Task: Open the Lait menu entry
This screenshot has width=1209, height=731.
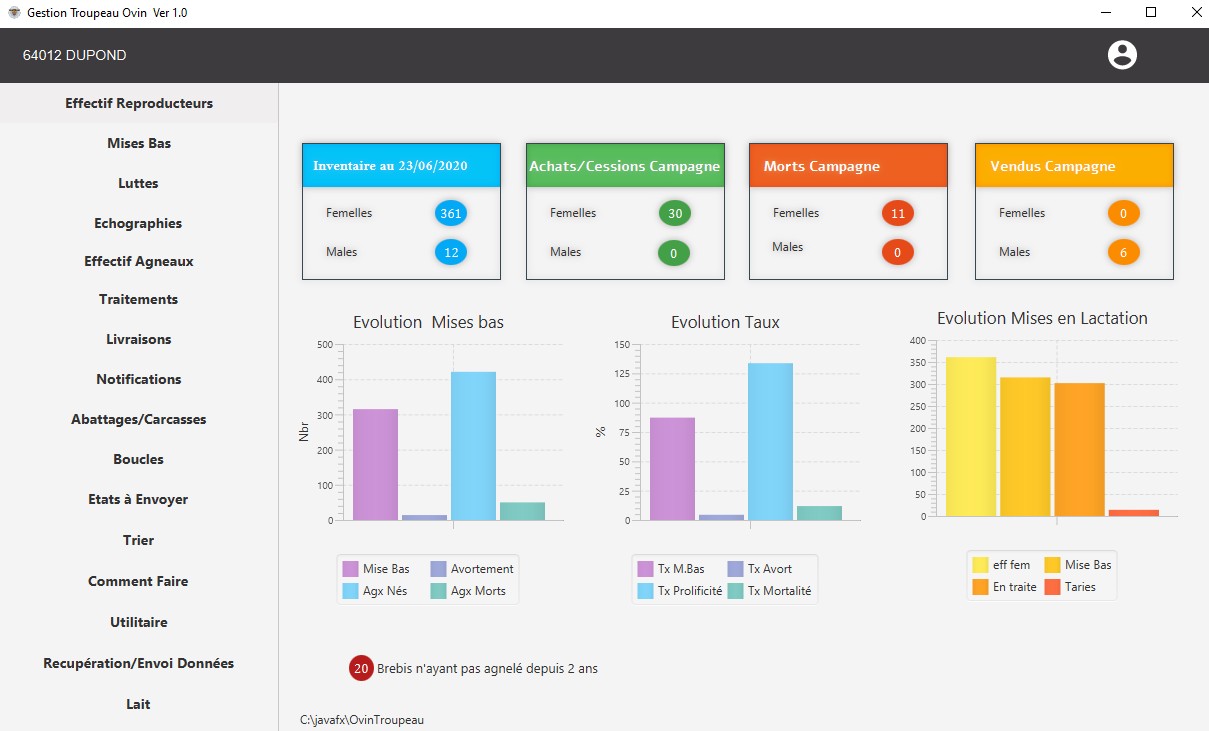Action: (x=139, y=704)
